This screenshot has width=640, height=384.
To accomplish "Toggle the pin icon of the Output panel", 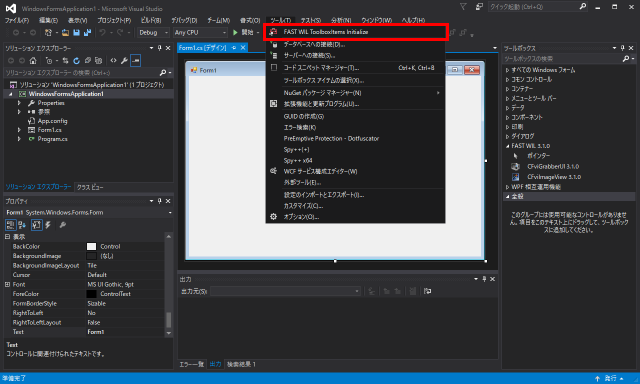I will 484,279.
